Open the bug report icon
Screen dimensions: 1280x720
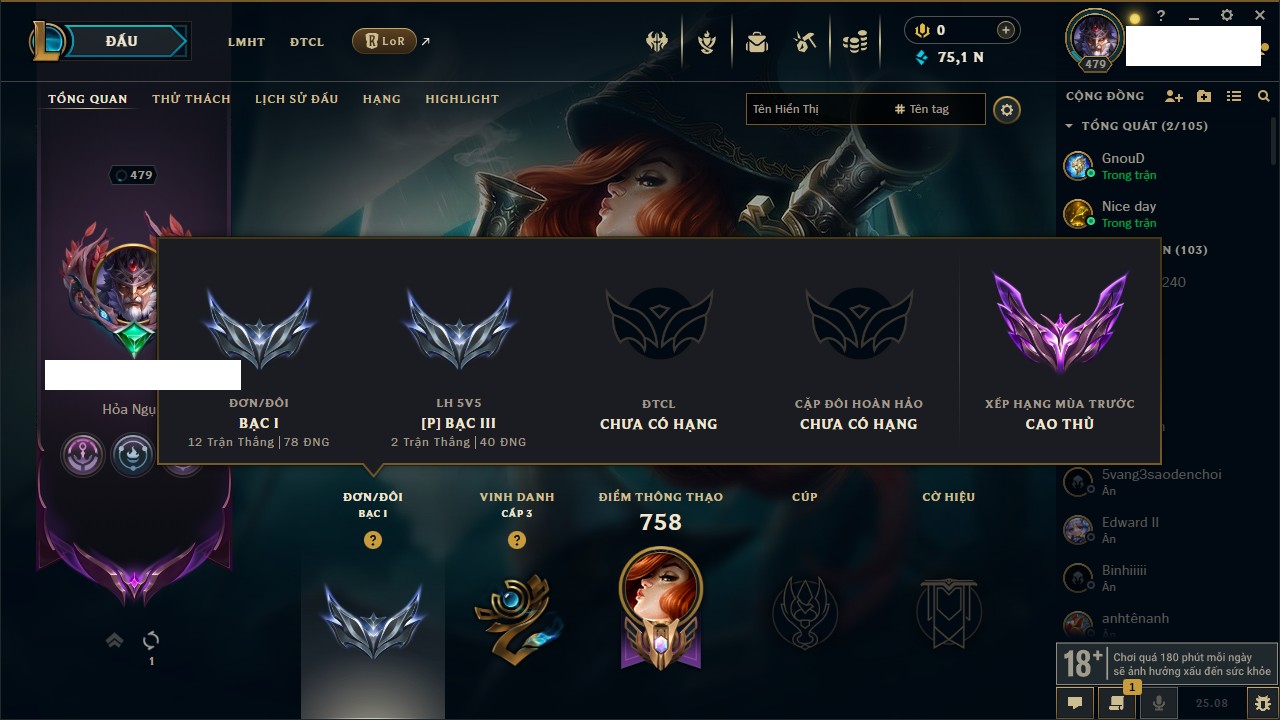click(1263, 703)
